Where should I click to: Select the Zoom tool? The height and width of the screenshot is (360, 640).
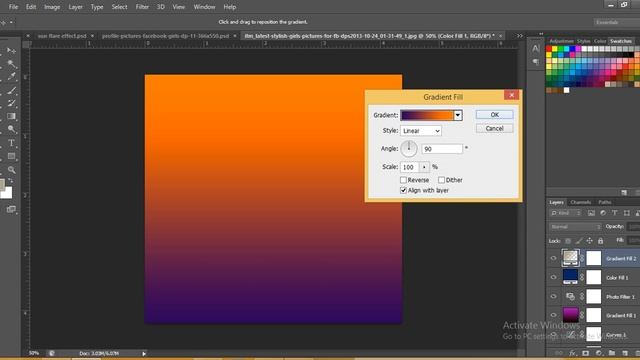11,169
